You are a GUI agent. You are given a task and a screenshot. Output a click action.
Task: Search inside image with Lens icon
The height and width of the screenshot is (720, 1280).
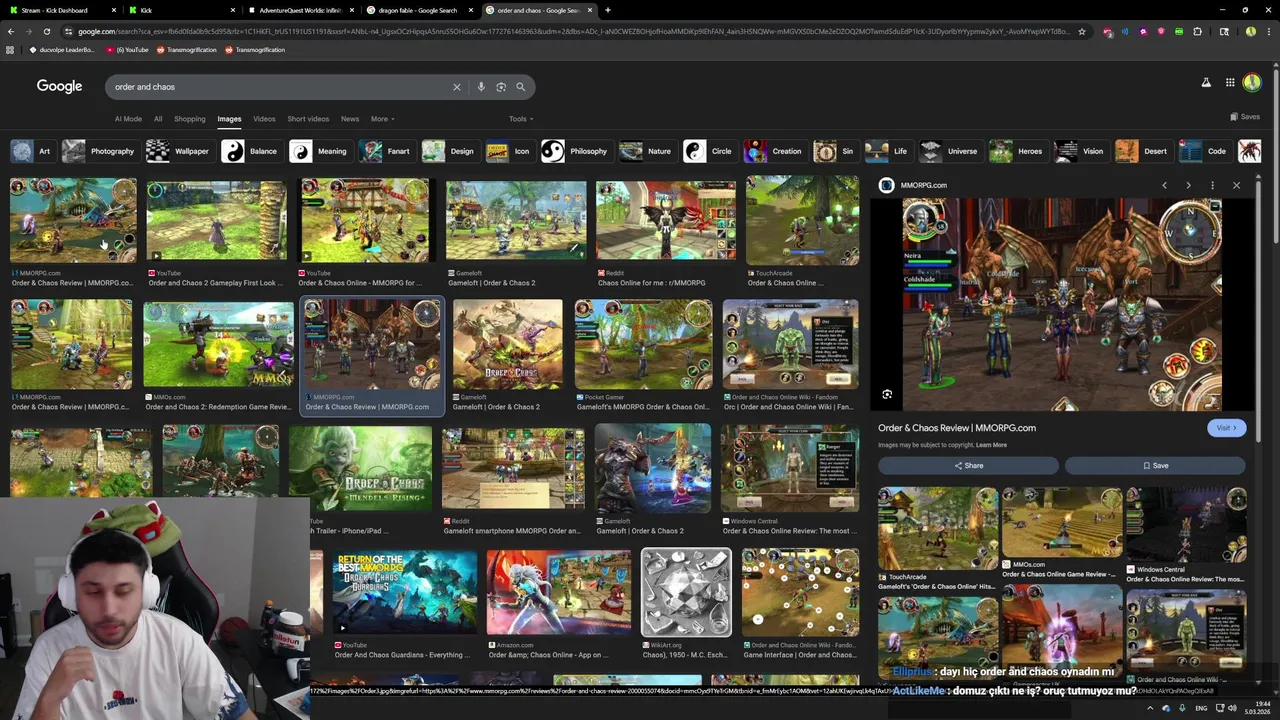coord(887,395)
